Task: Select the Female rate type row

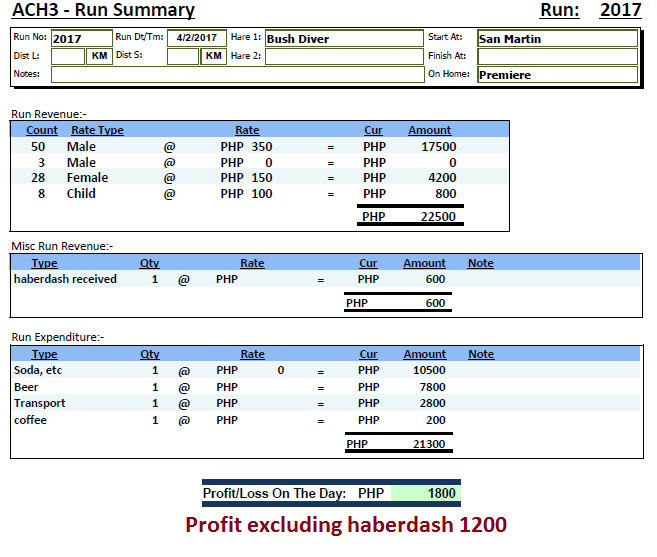Action: click(x=87, y=178)
